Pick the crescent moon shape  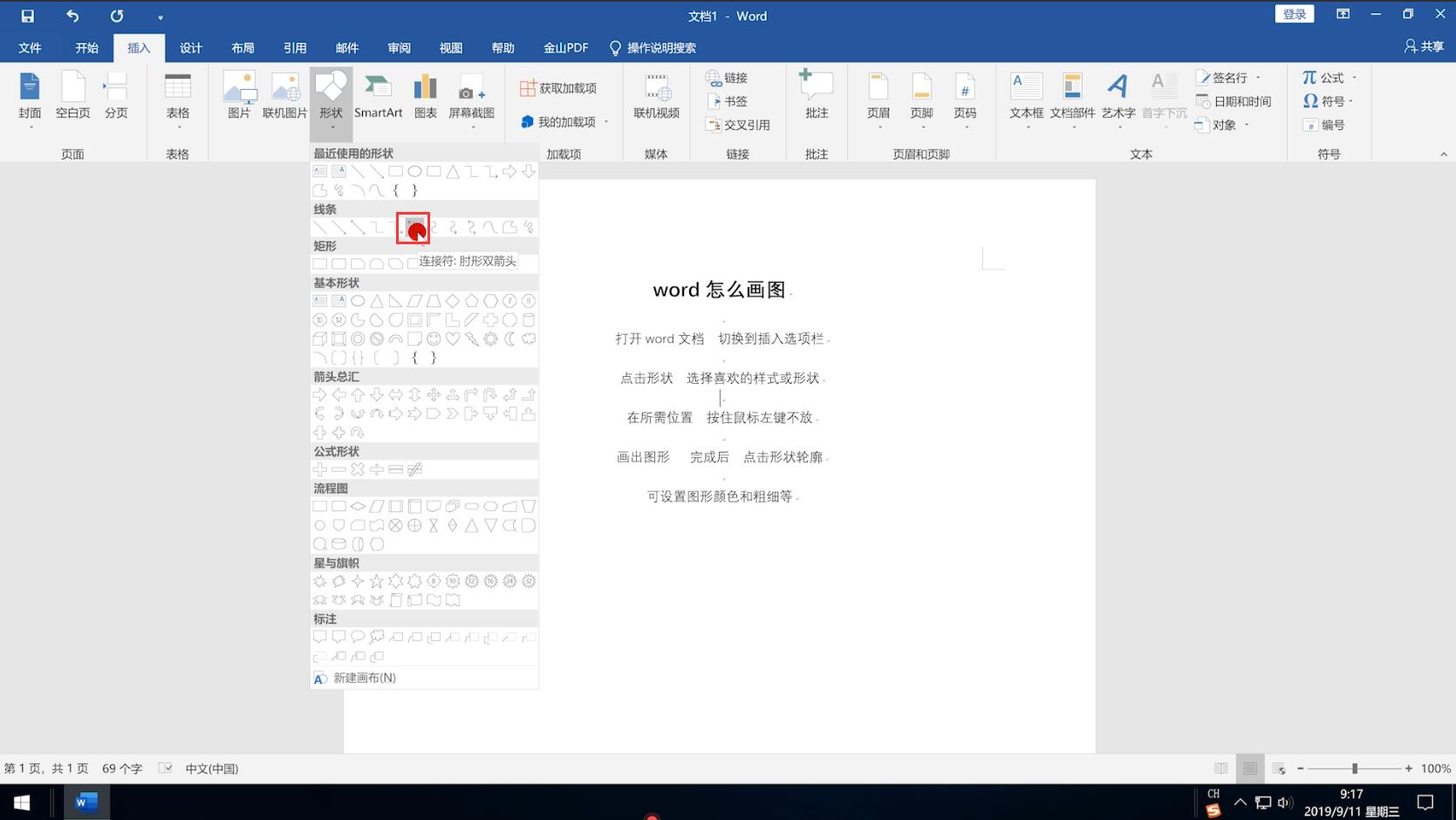509,338
